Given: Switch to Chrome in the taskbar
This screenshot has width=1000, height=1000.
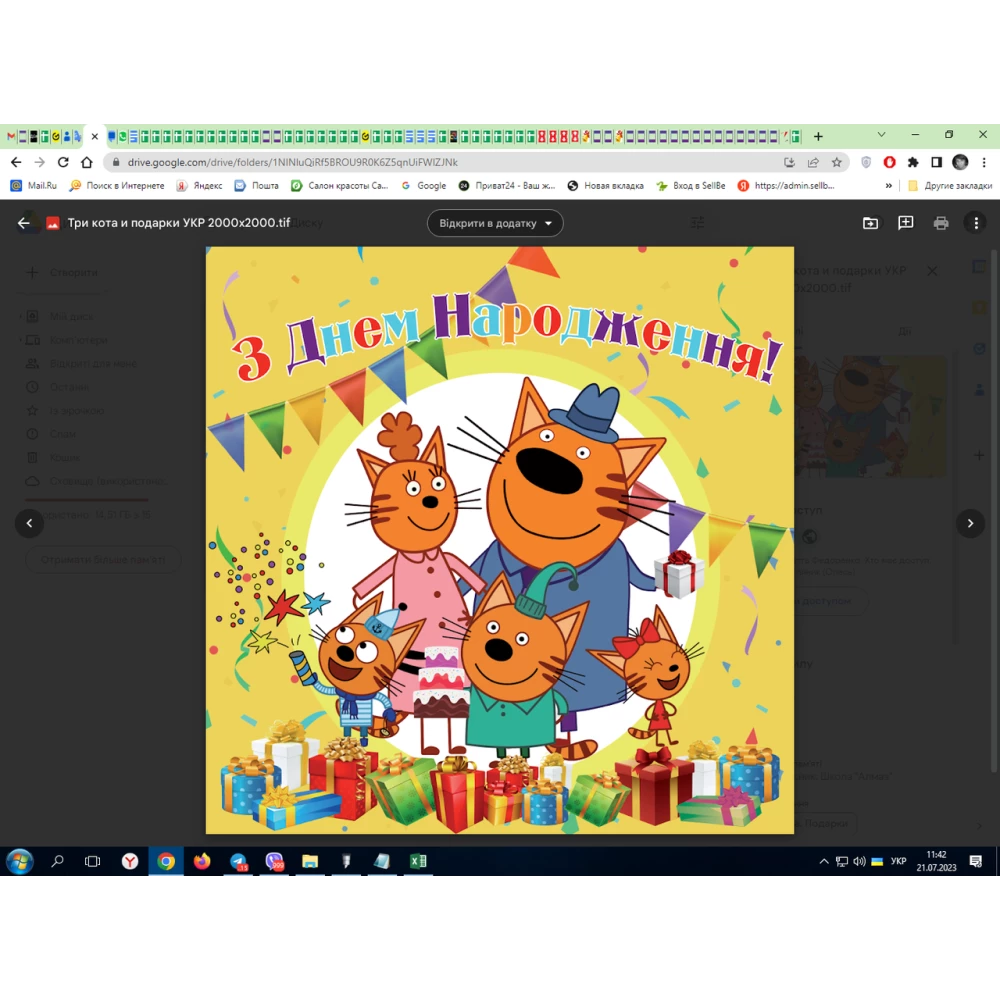Looking at the screenshot, I should click(x=166, y=862).
